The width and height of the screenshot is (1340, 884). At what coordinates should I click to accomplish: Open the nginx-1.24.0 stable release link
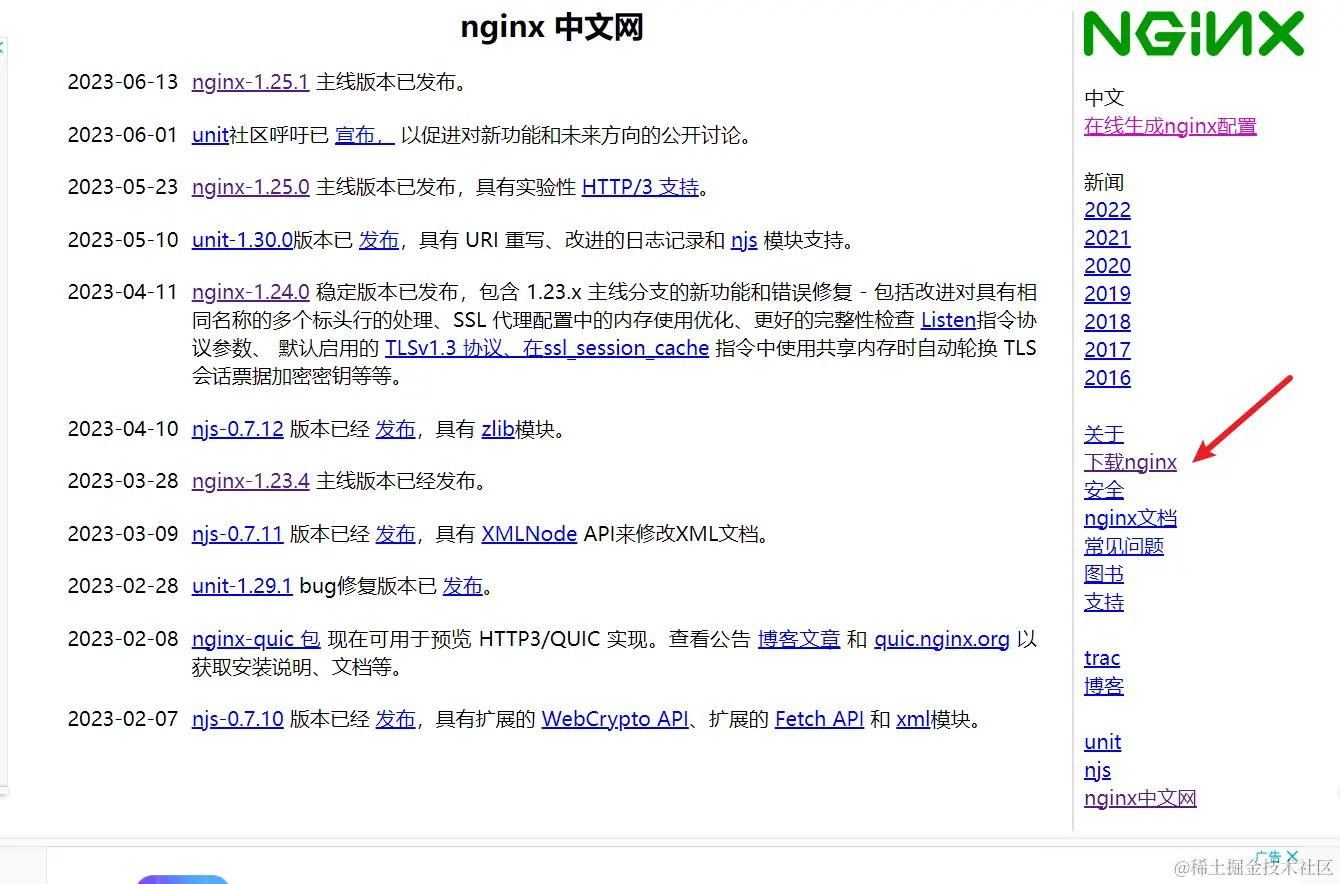(250, 292)
